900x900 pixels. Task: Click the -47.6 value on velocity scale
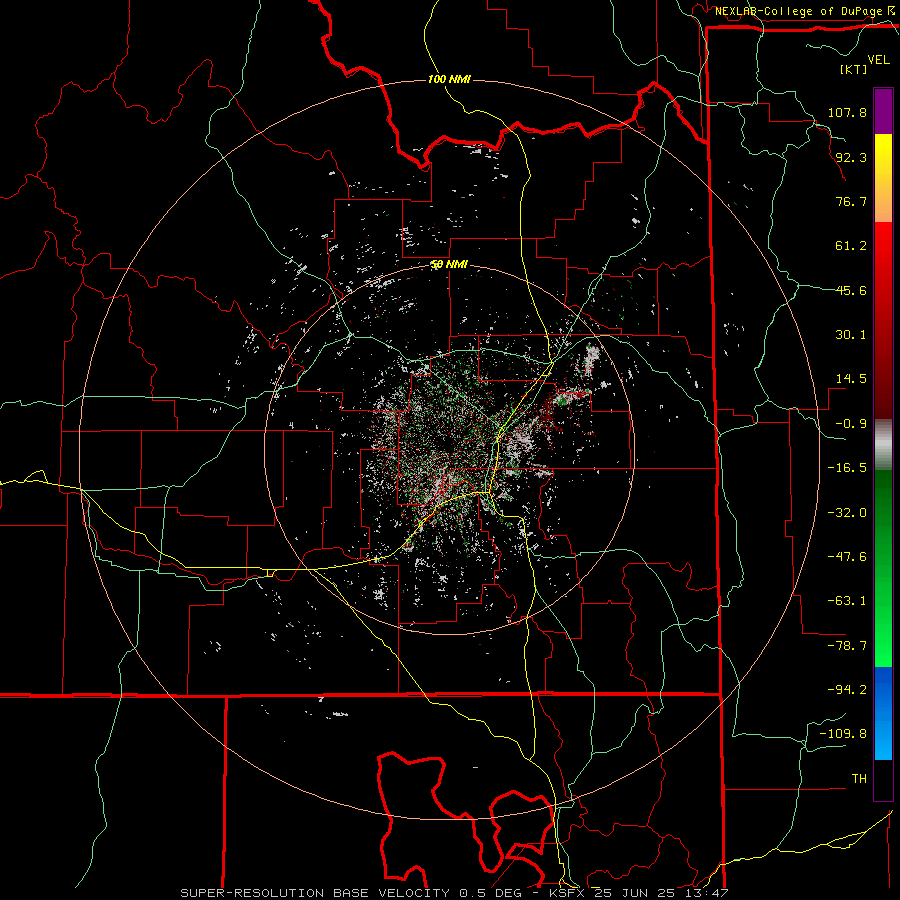pyautogui.click(x=847, y=557)
